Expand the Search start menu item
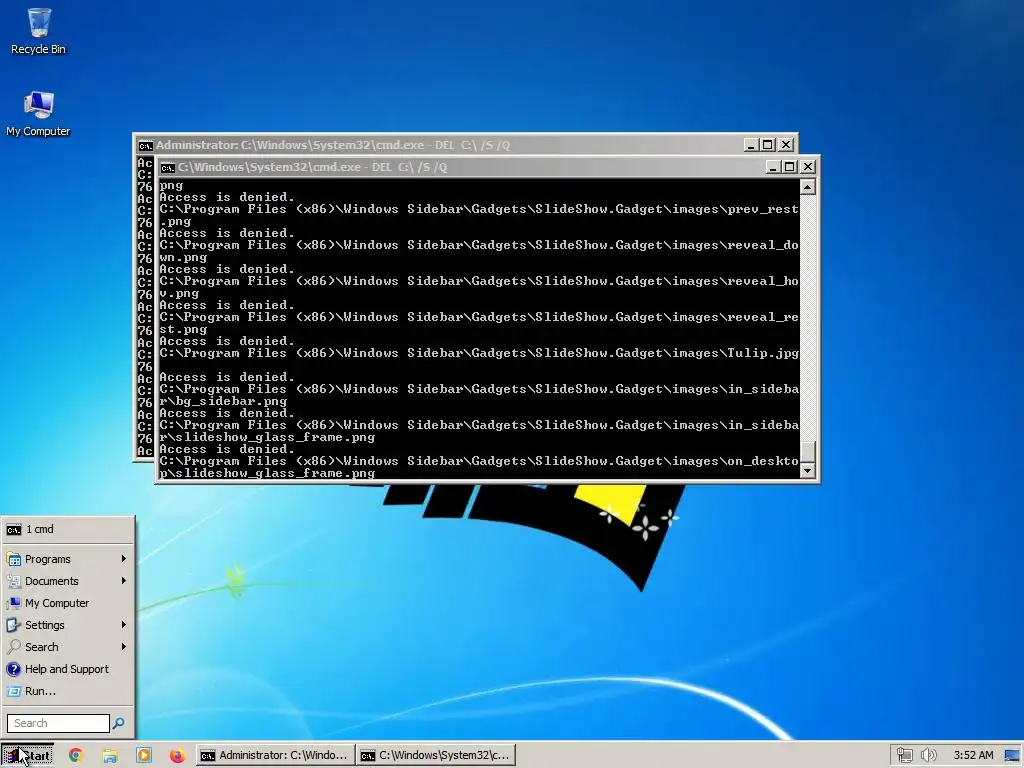The width and height of the screenshot is (1024, 768). tap(68, 647)
